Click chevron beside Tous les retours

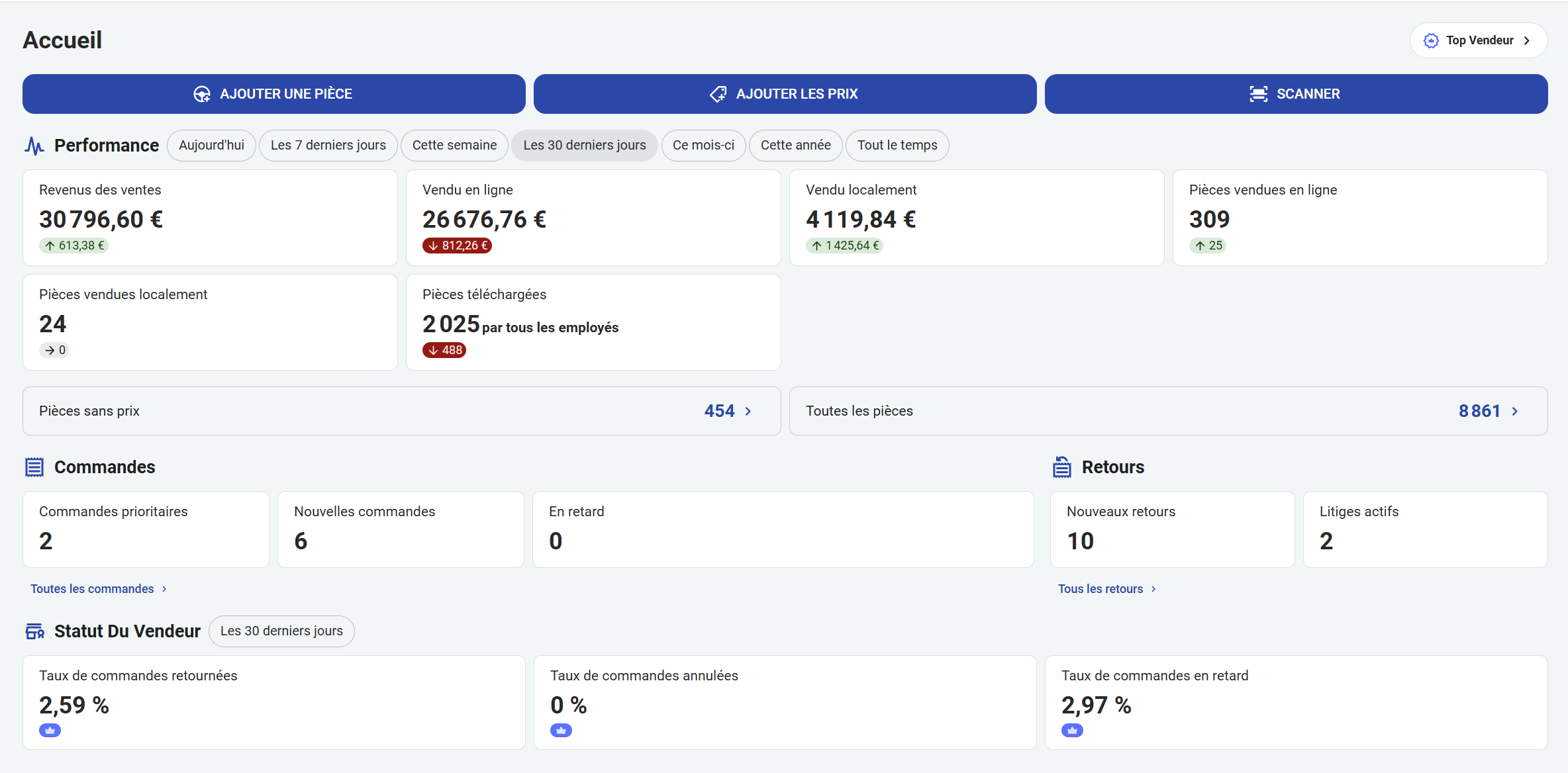pos(1153,589)
